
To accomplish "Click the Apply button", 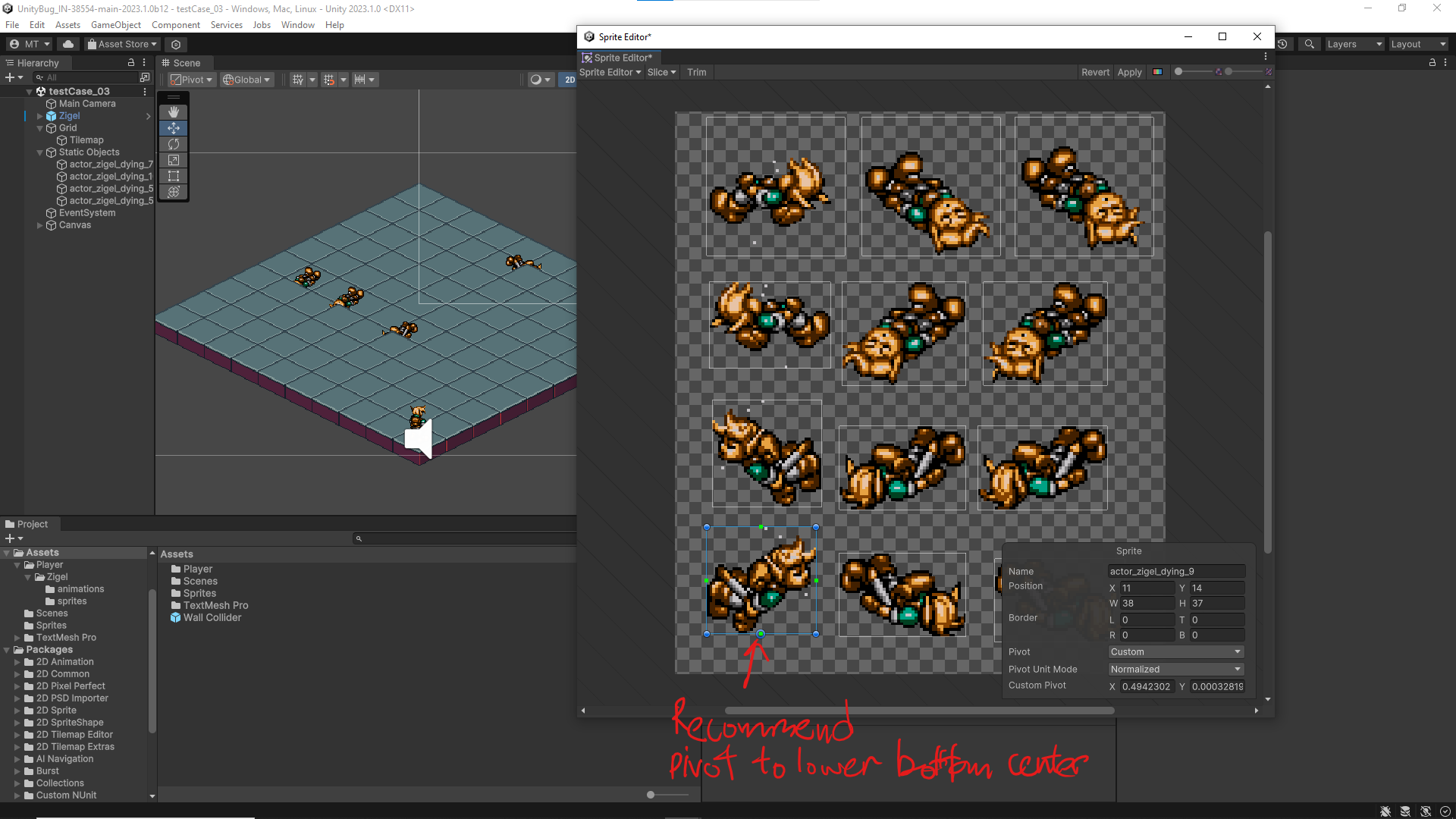I will click(1129, 72).
